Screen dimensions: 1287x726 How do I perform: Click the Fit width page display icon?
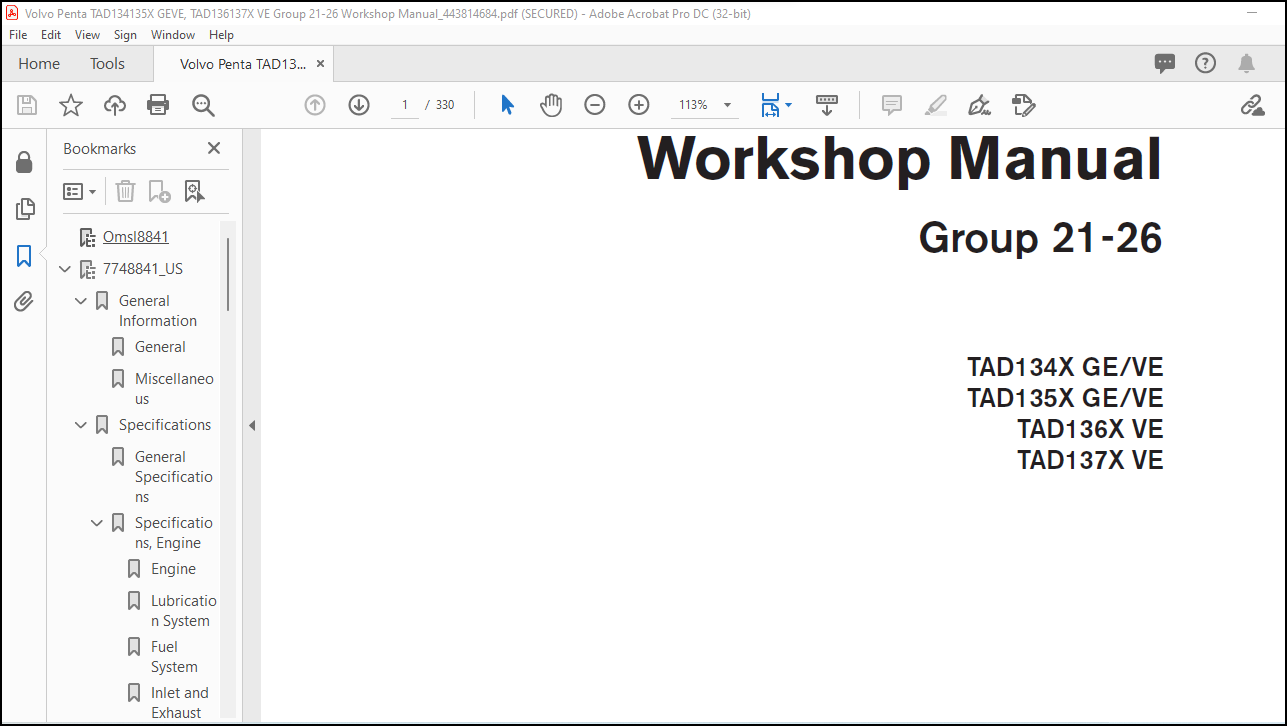coord(770,105)
